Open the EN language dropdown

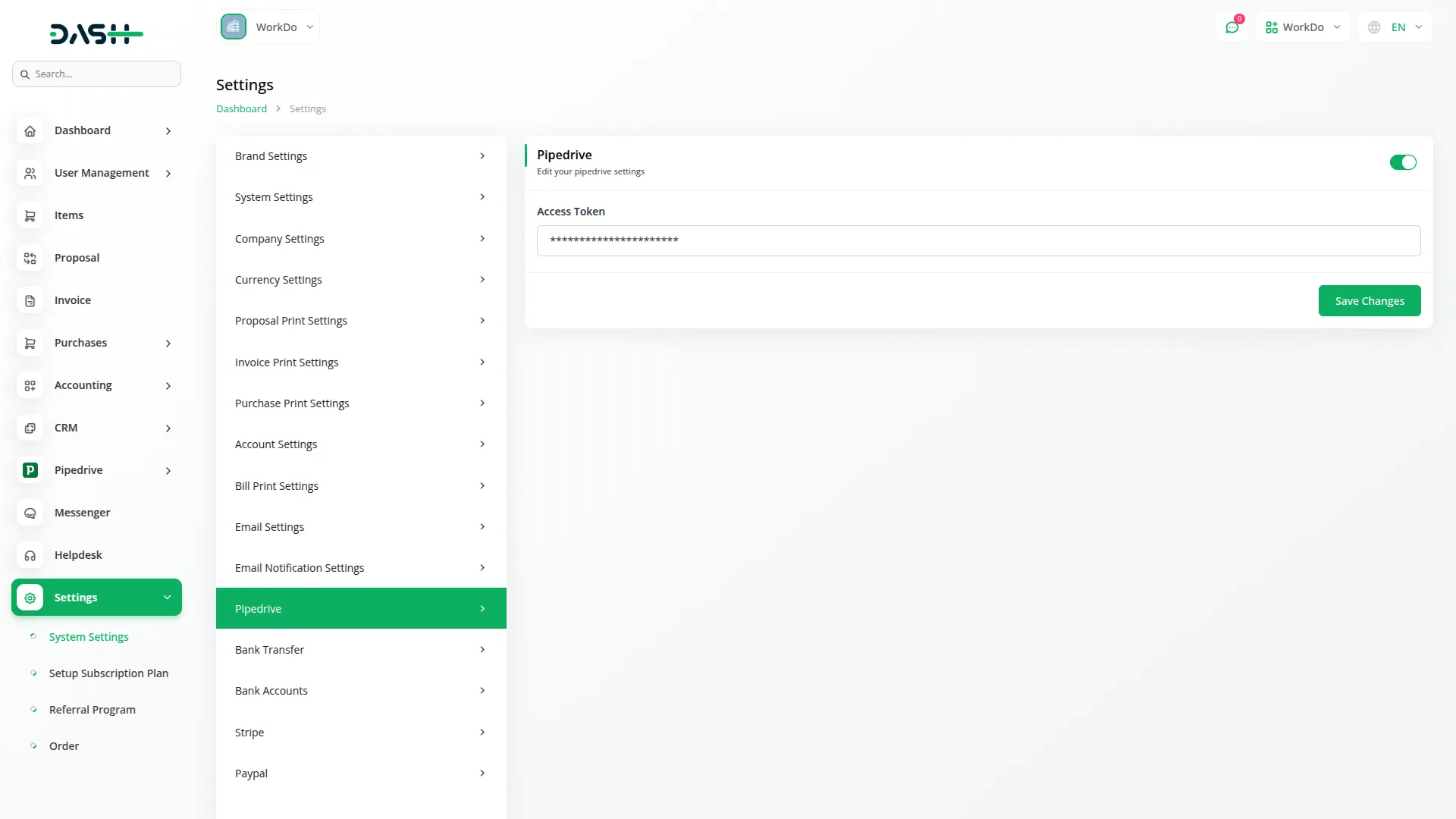pos(1395,27)
